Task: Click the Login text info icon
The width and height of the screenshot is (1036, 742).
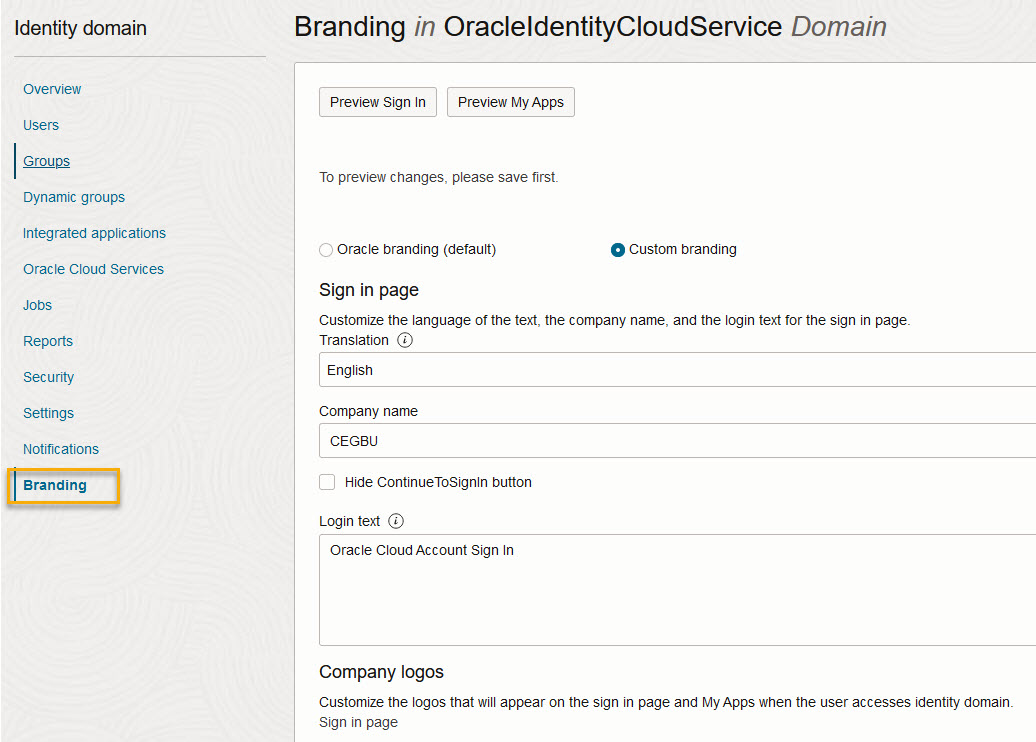Action: pos(396,521)
